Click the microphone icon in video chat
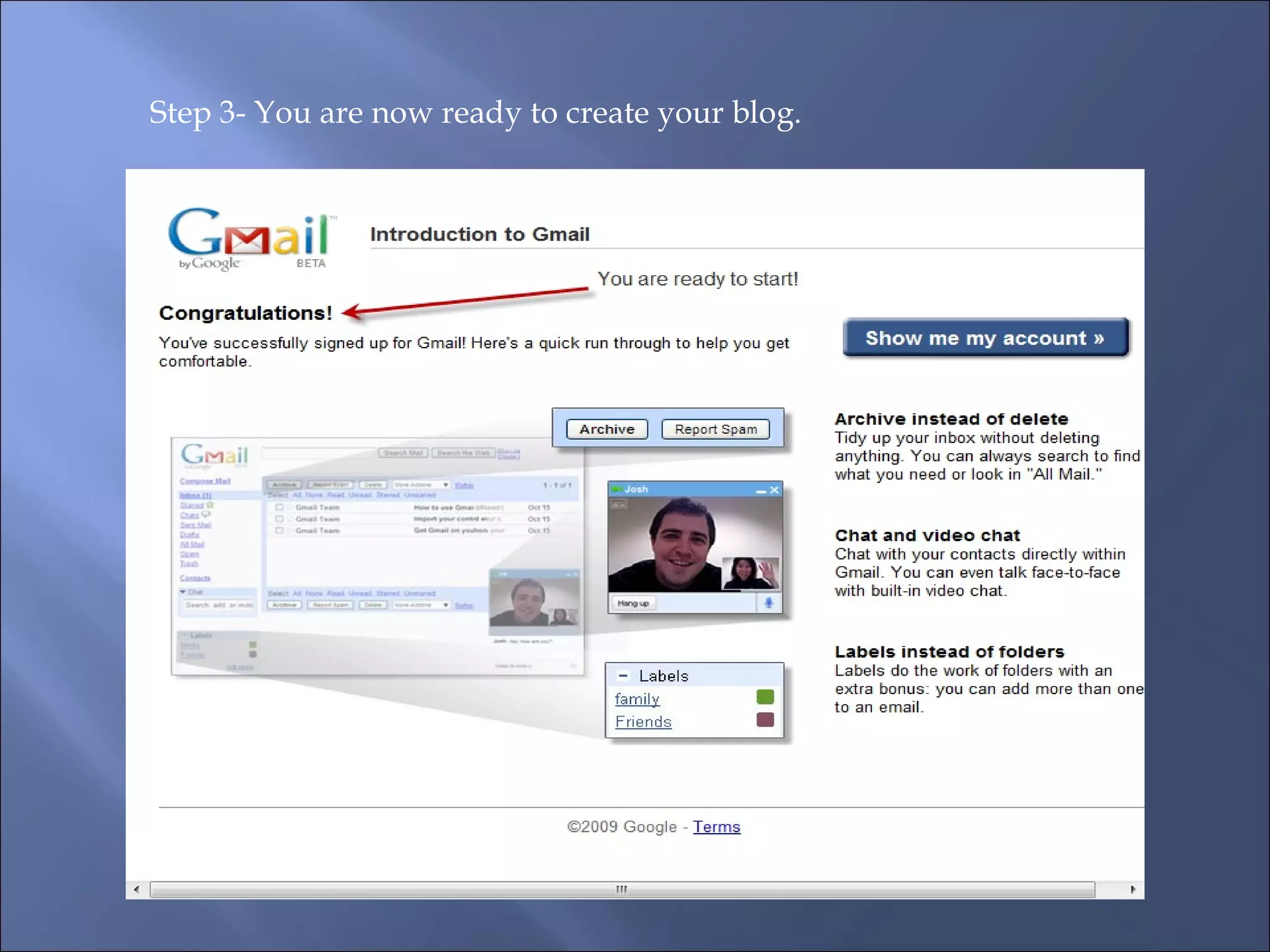The image size is (1270, 952). [769, 602]
